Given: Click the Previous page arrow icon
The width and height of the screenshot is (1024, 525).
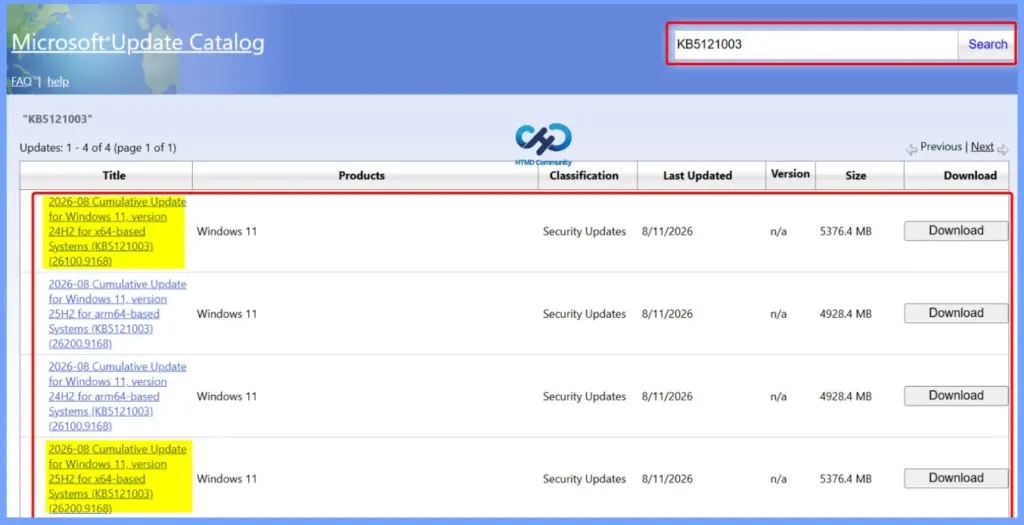Looking at the screenshot, I should click(x=911, y=150).
